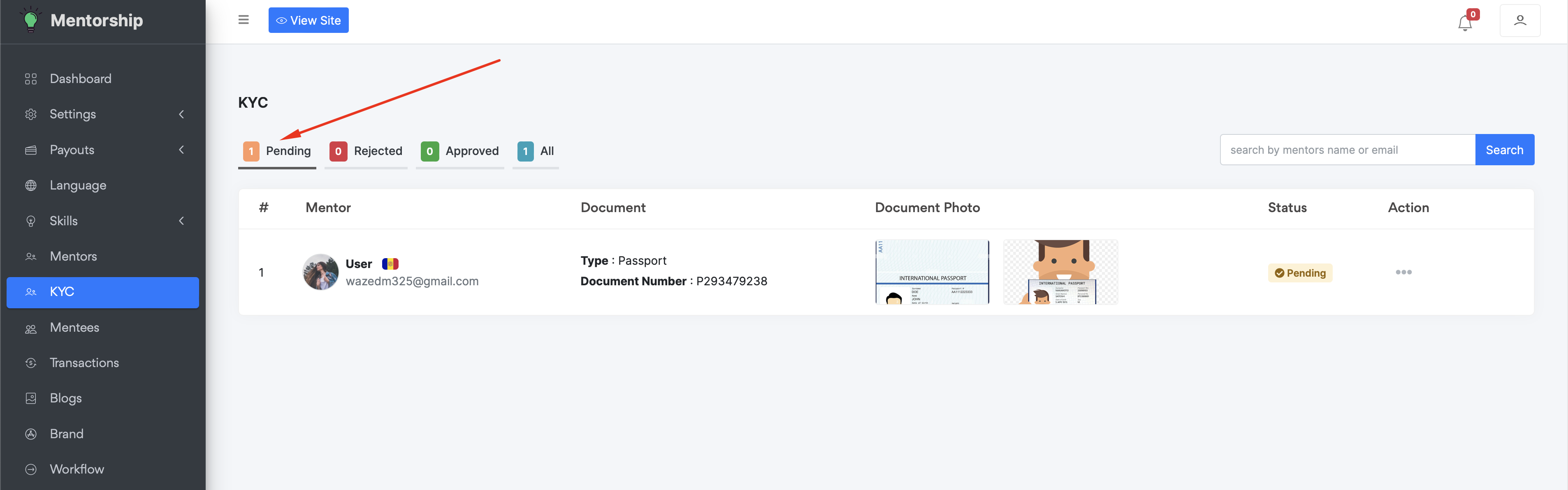Image resolution: width=1568 pixels, height=490 pixels.
Task: Select the All KYC tab
Action: (x=536, y=151)
